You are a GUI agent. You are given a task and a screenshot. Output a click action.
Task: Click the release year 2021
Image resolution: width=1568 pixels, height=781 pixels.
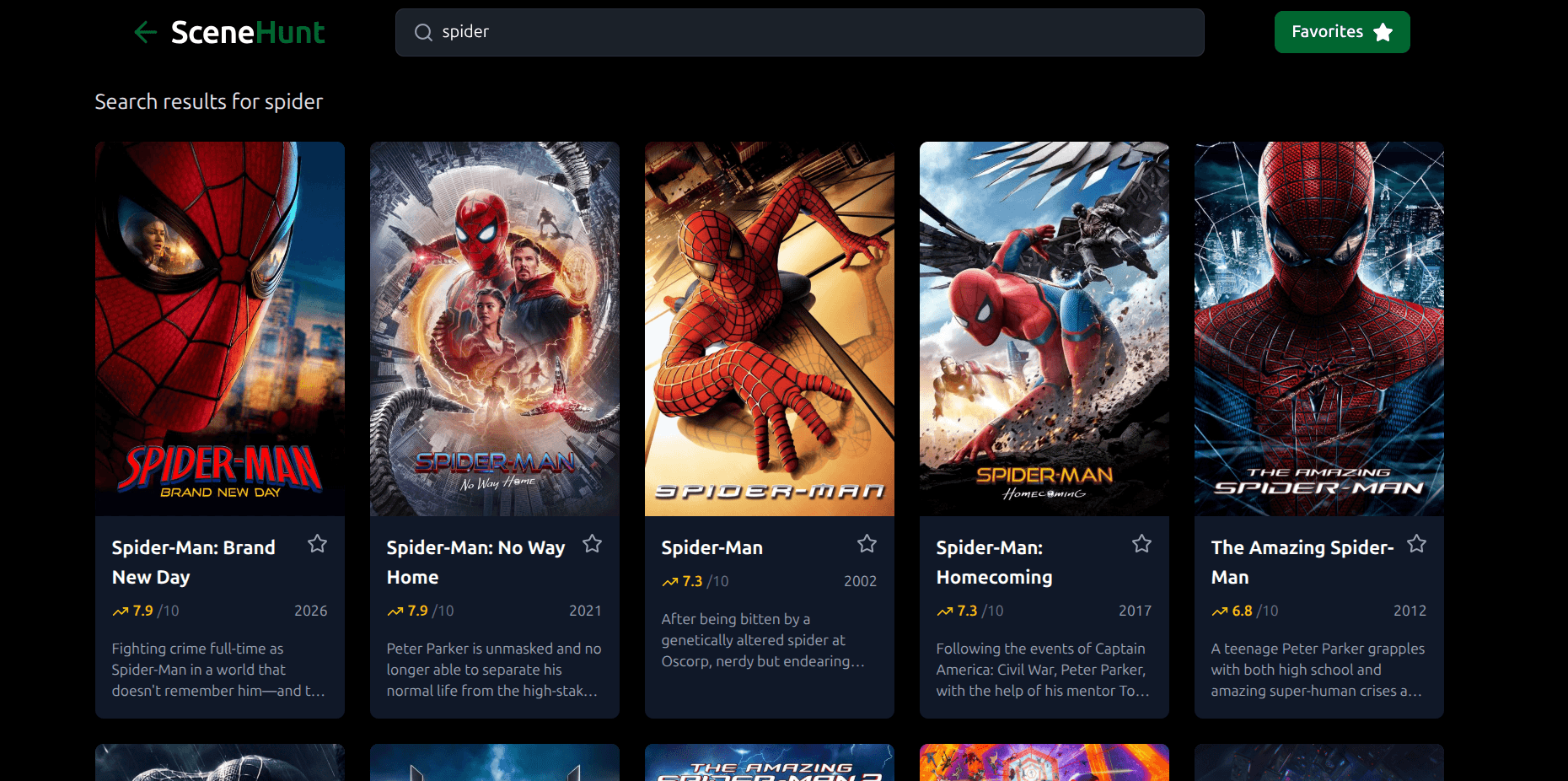point(586,611)
